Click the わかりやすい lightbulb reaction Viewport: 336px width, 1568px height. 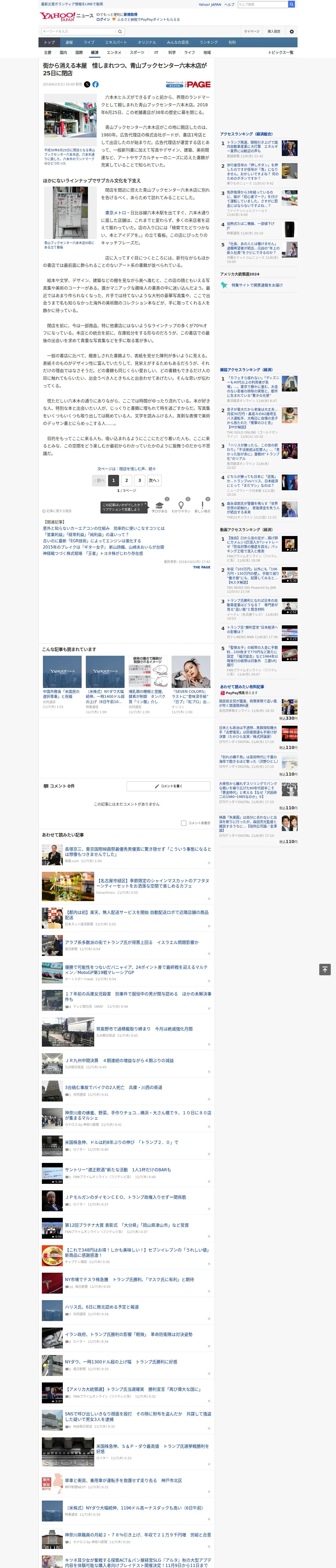[181, 506]
